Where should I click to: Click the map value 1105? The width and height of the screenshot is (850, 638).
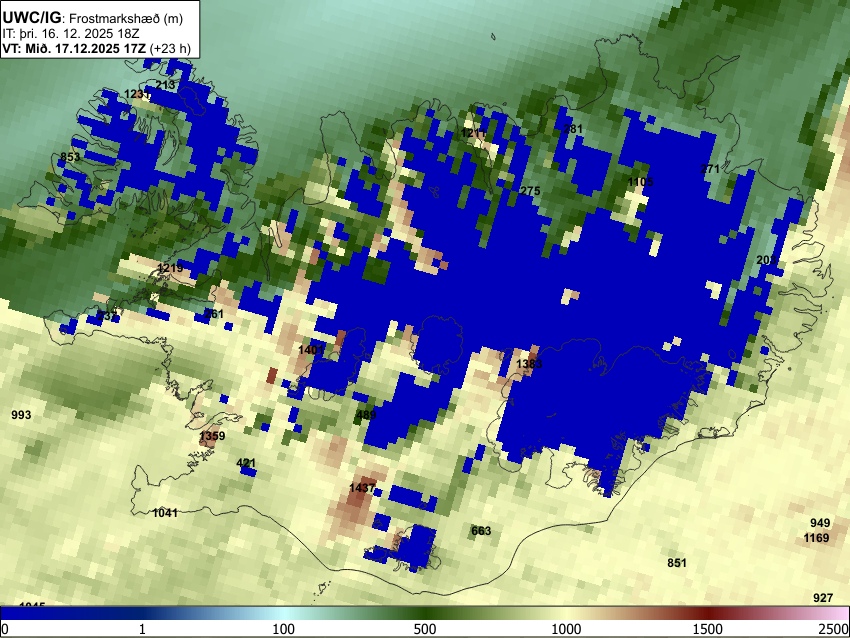pyautogui.click(x=640, y=181)
